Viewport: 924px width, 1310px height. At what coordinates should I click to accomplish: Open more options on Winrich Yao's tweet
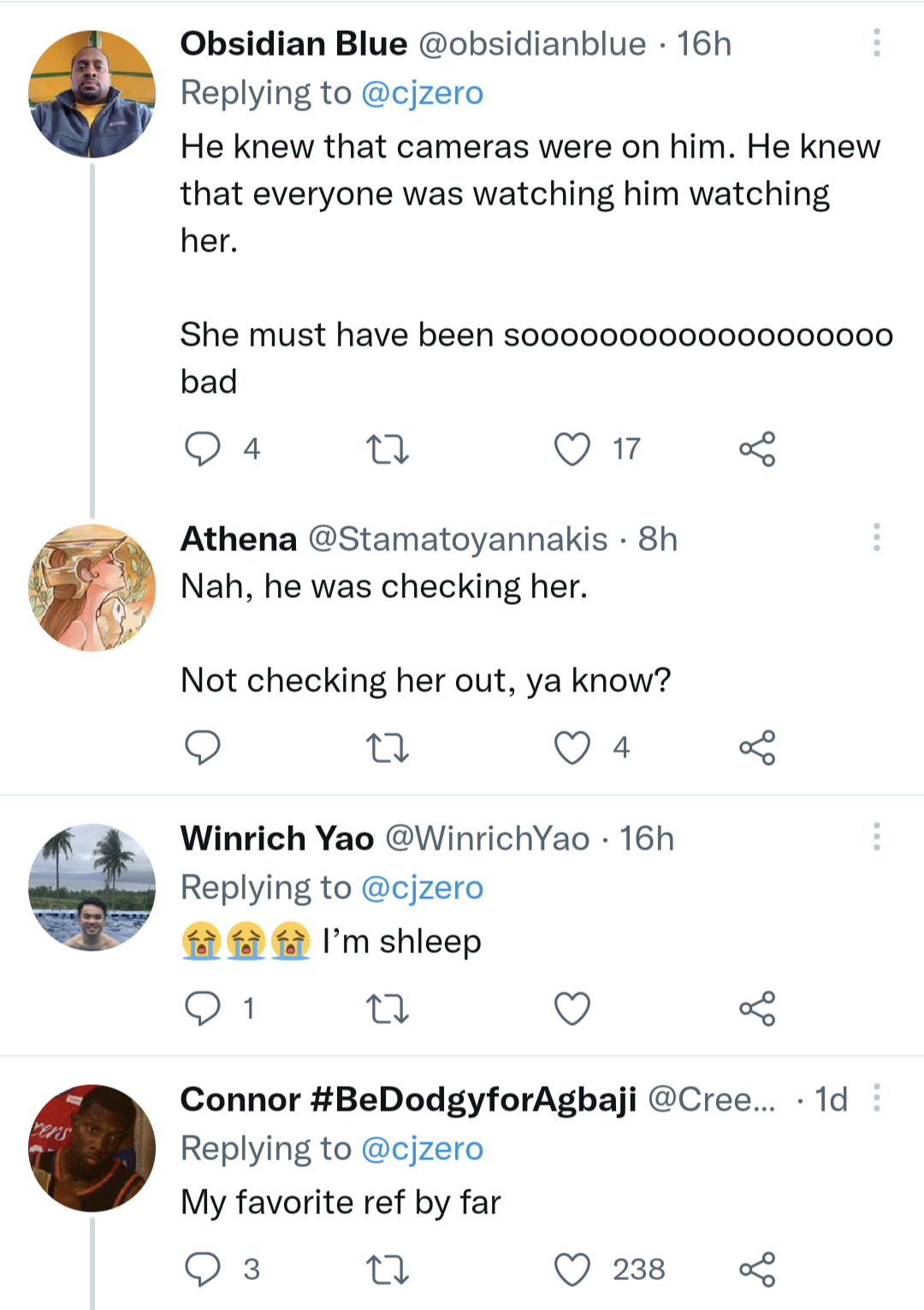point(876,836)
